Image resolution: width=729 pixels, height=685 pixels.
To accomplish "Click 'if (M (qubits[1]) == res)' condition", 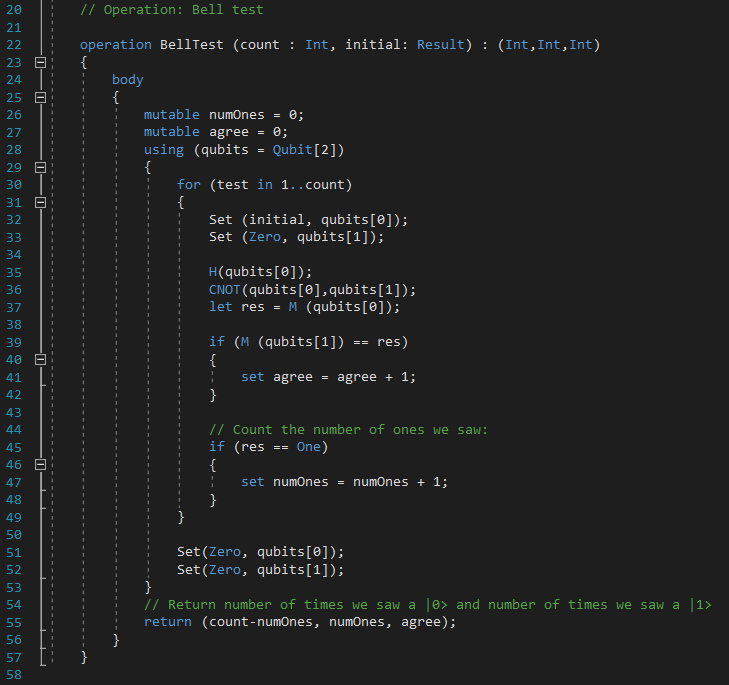I will 308,342.
